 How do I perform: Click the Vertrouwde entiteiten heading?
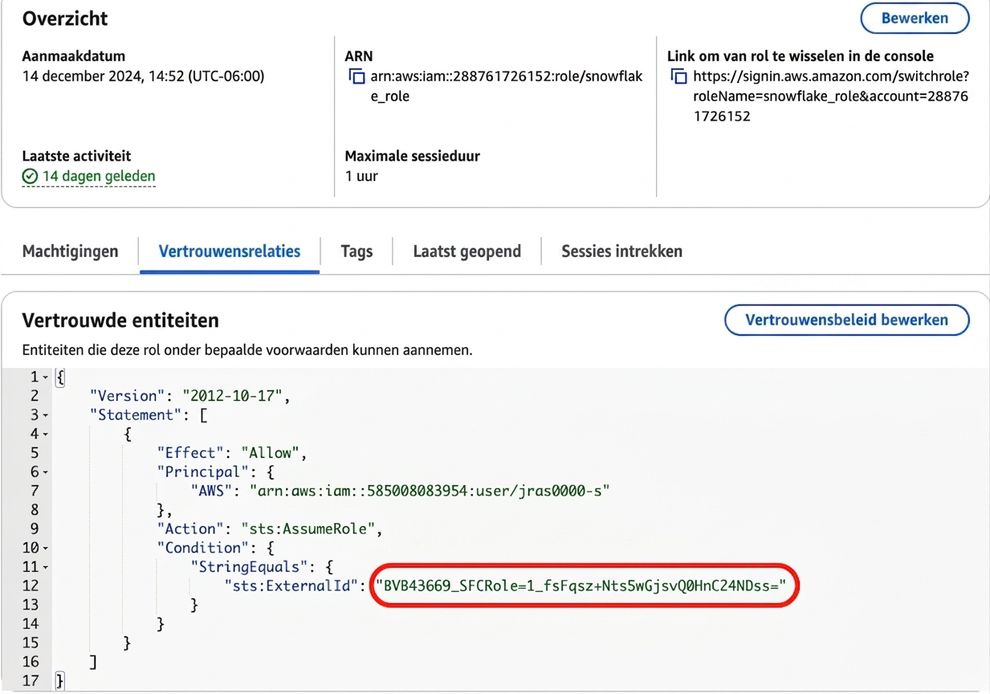coord(121,320)
